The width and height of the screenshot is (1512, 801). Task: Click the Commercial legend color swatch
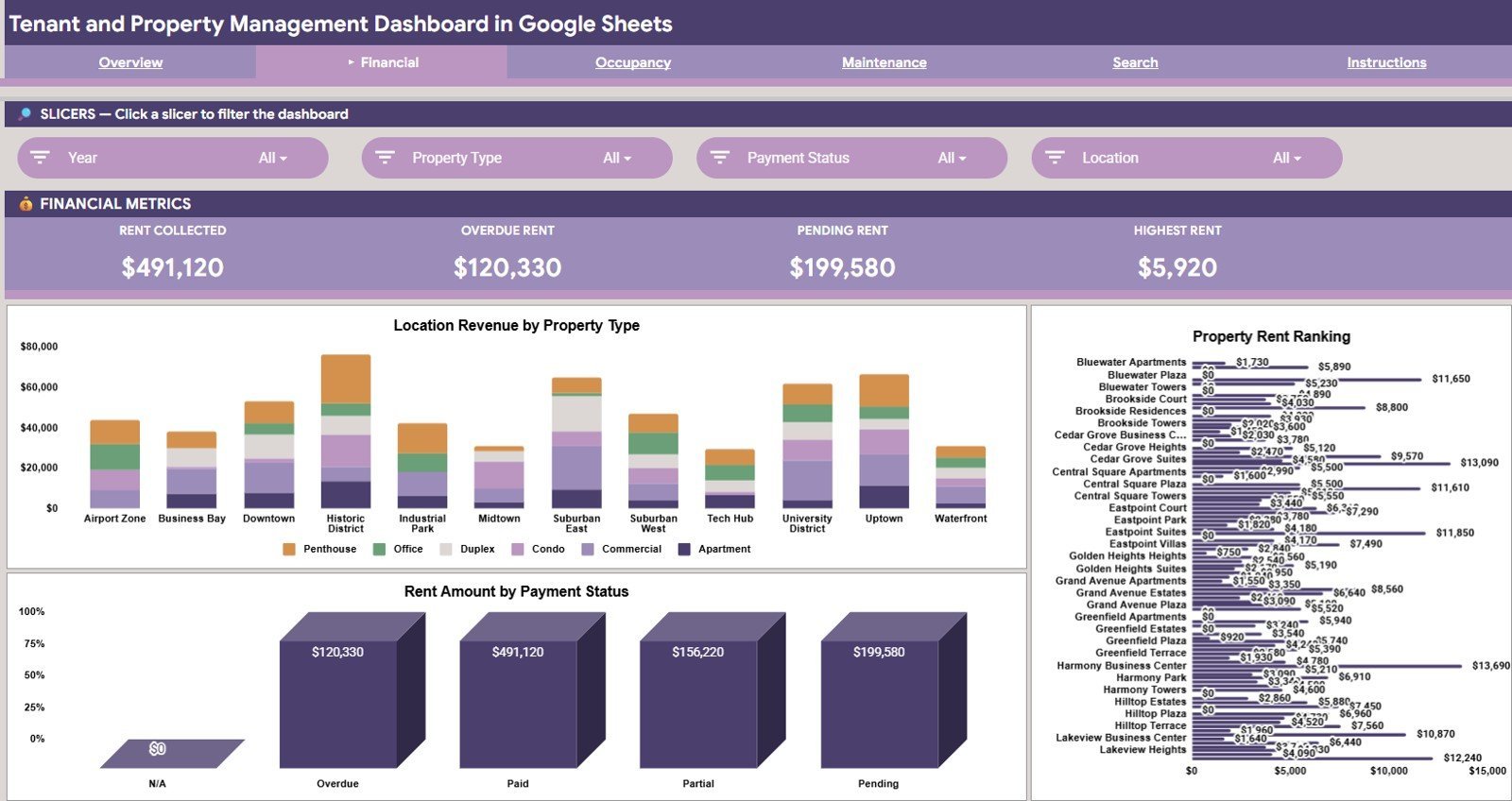click(x=588, y=549)
